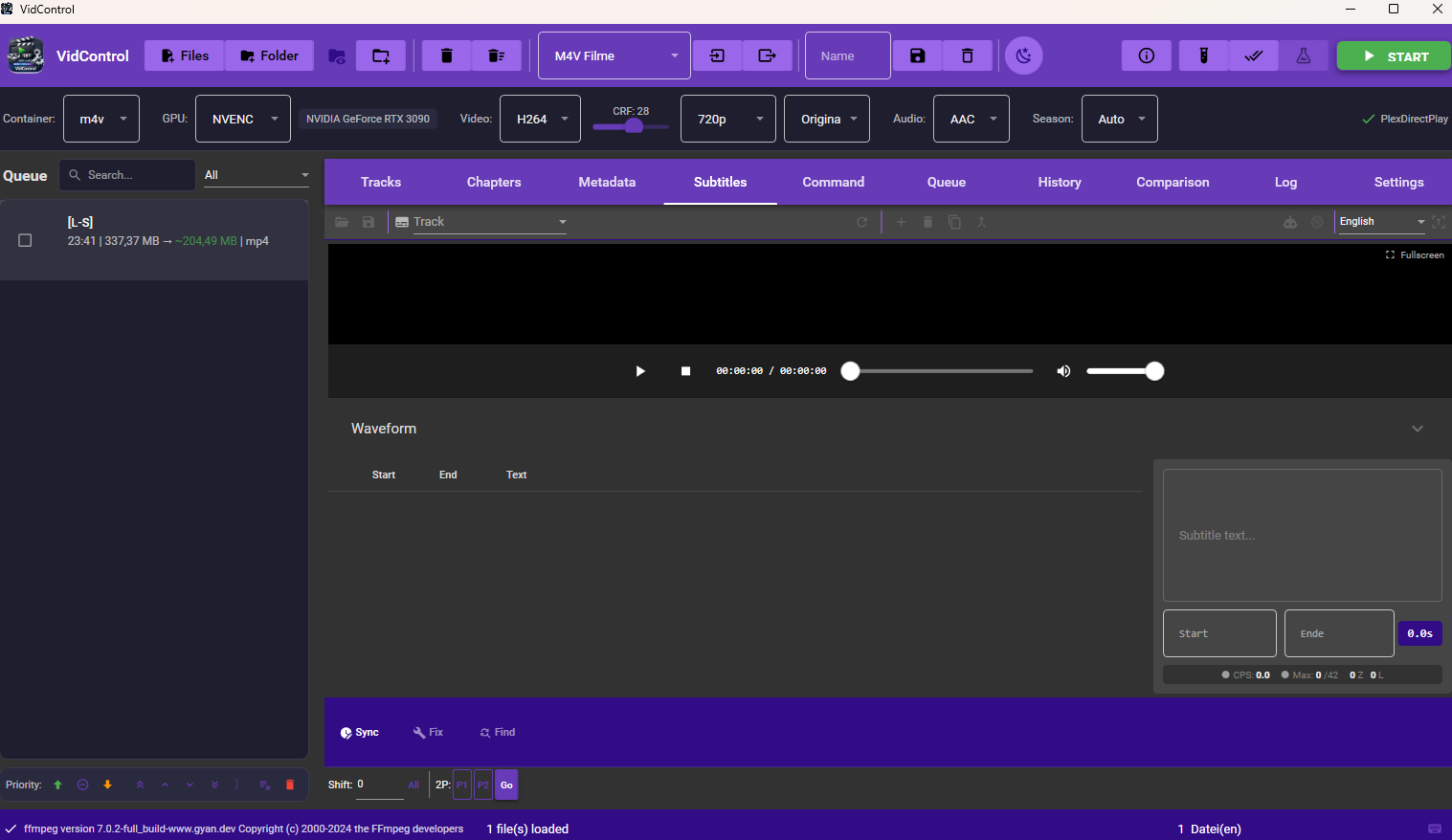Toggle fullscreen on the video preview
The height and width of the screenshot is (840, 1452).
(x=1415, y=254)
